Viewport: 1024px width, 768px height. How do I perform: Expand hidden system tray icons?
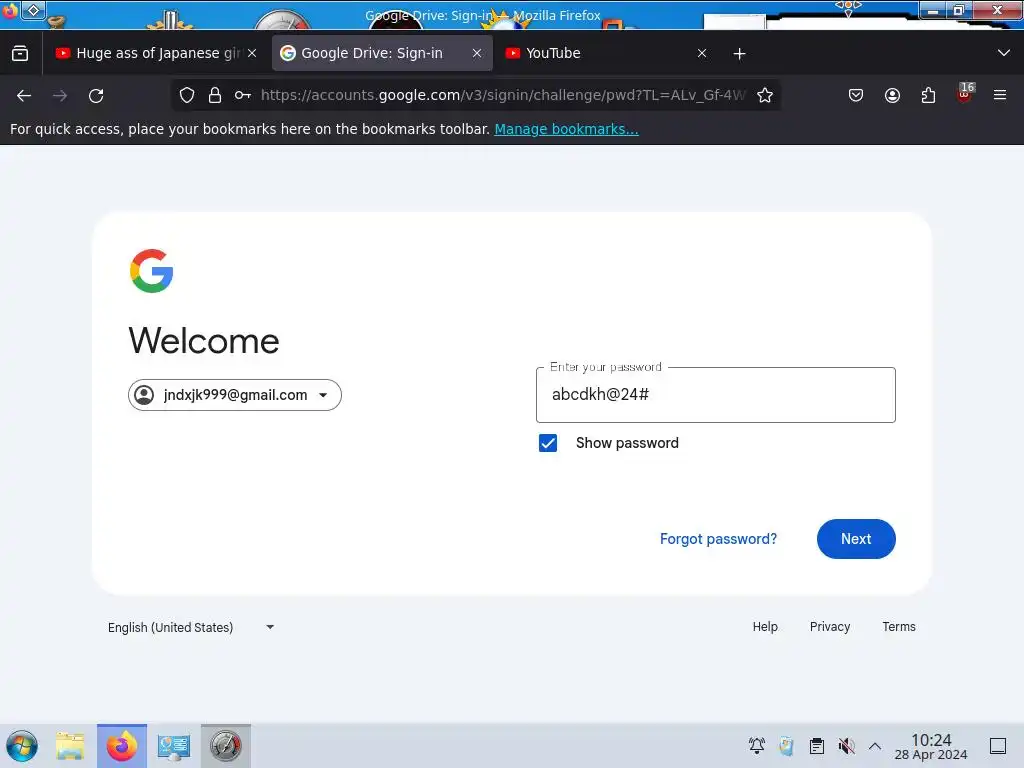tap(875, 746)
